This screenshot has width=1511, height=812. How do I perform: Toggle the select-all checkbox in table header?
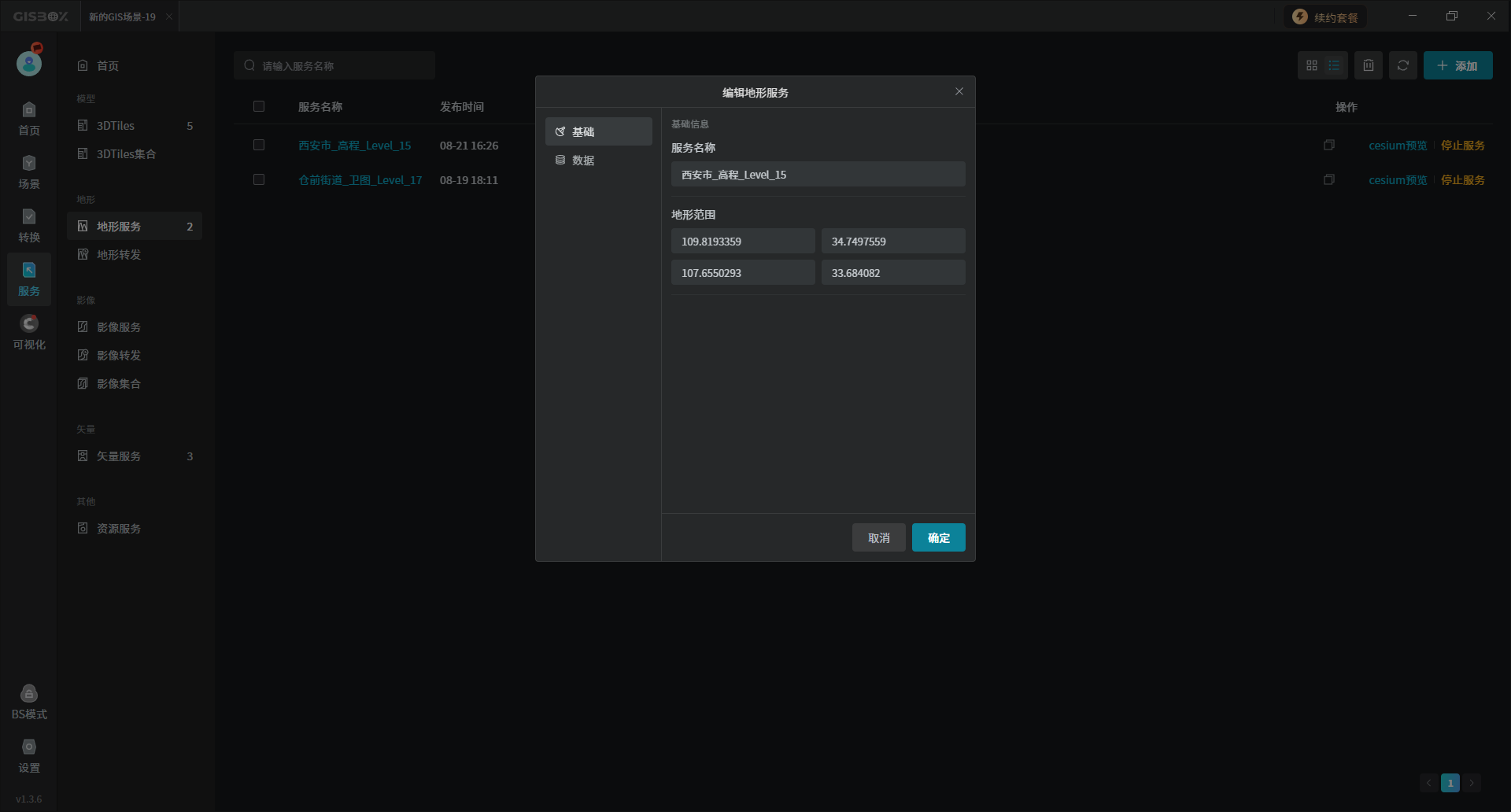coord(259,107)
